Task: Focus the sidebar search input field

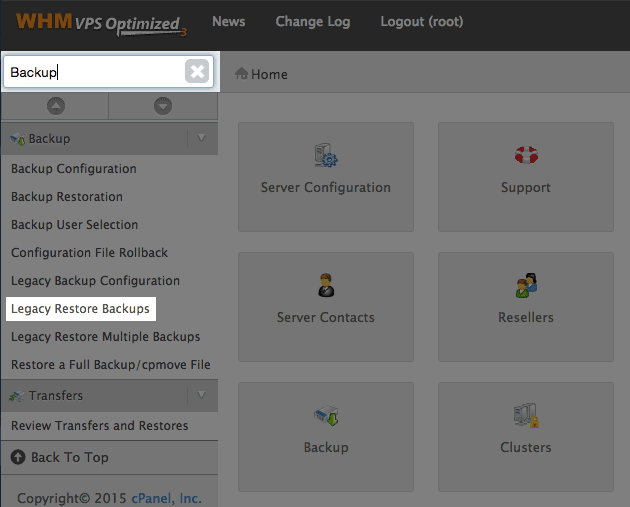Action: tap(94, 72)
